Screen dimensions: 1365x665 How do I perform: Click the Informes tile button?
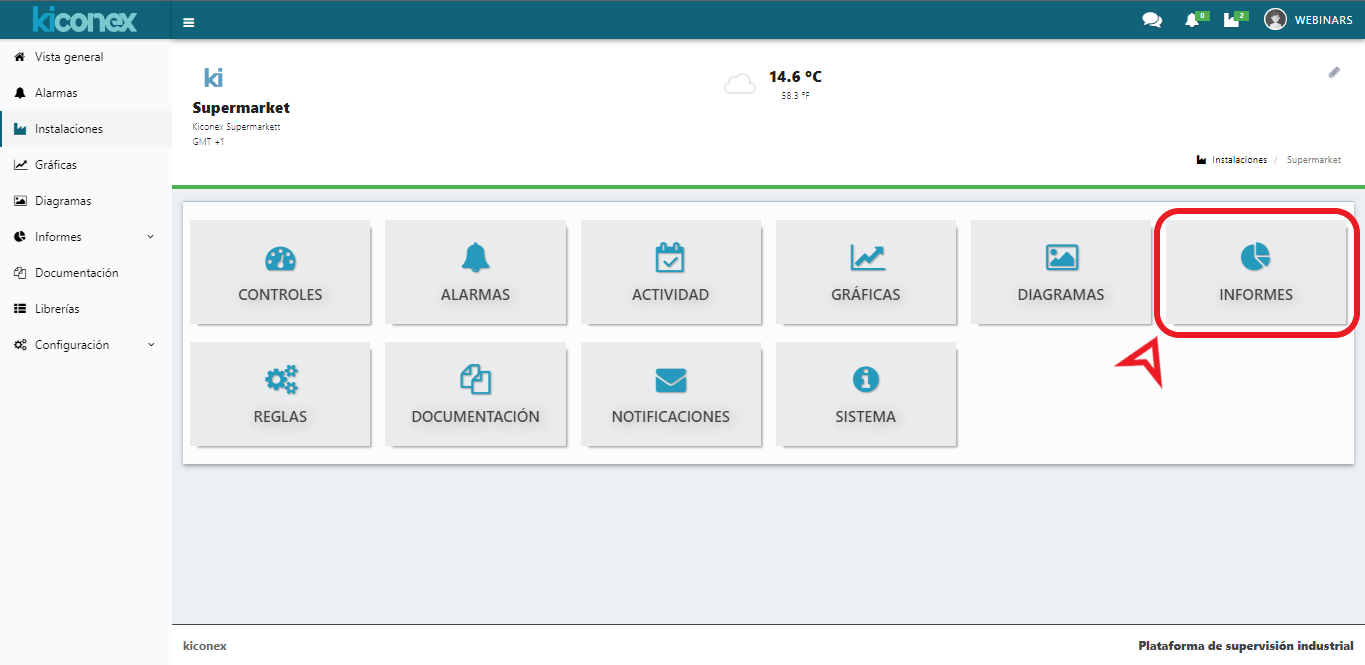point(1256,272)
